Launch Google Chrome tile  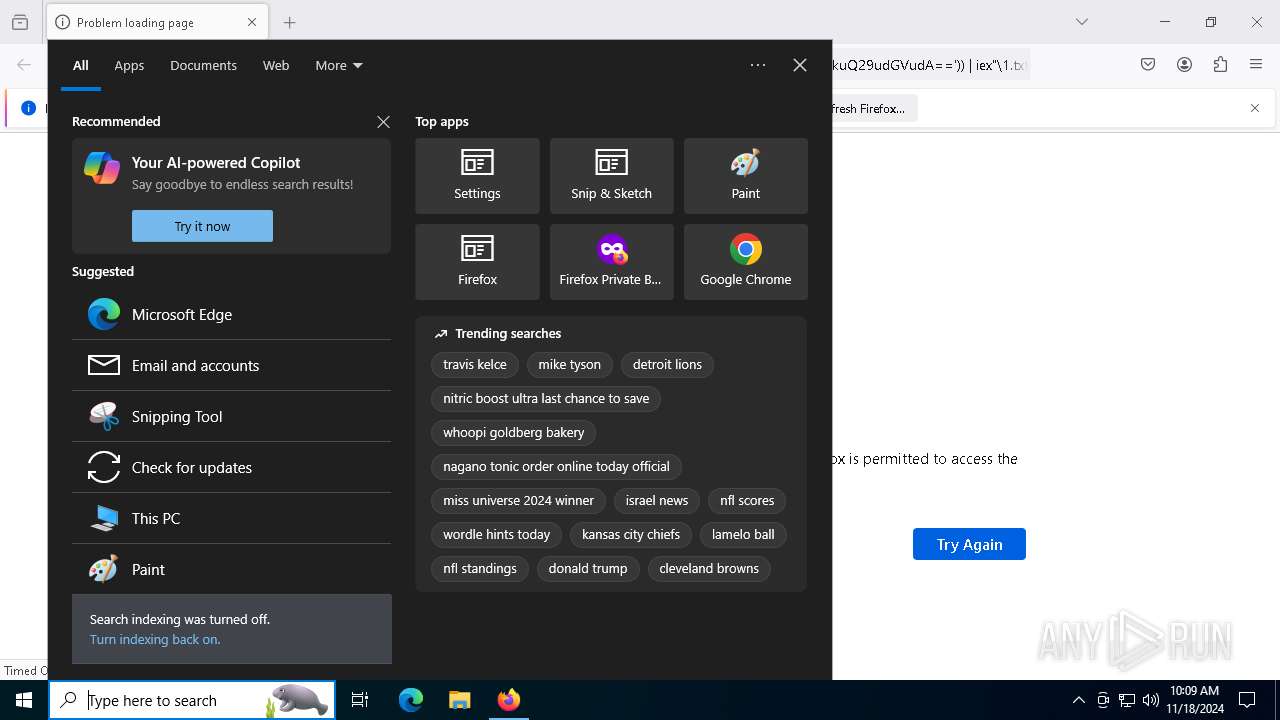(x=745, y=262)
